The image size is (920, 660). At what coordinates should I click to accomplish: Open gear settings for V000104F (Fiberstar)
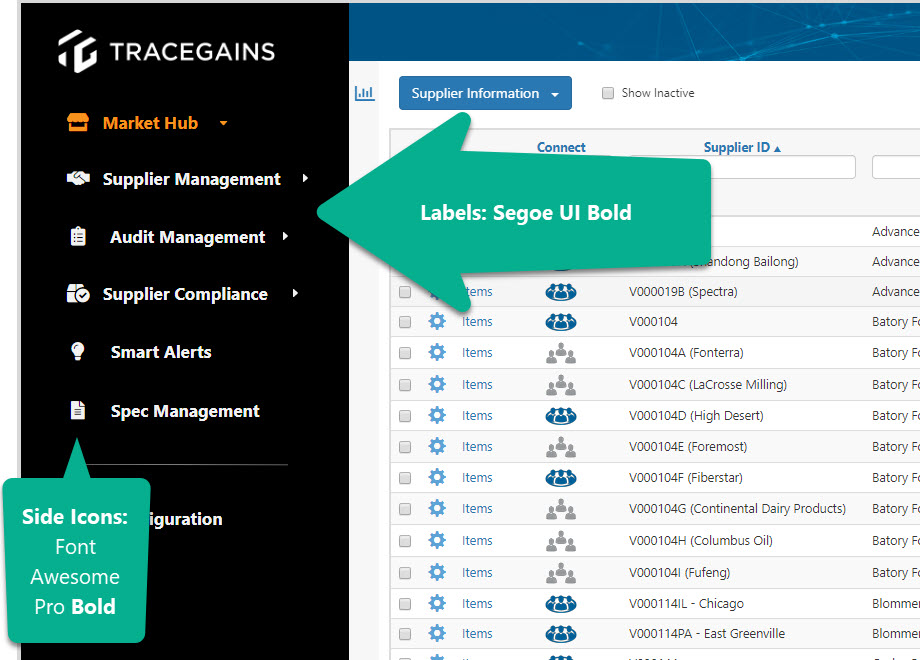437,478
